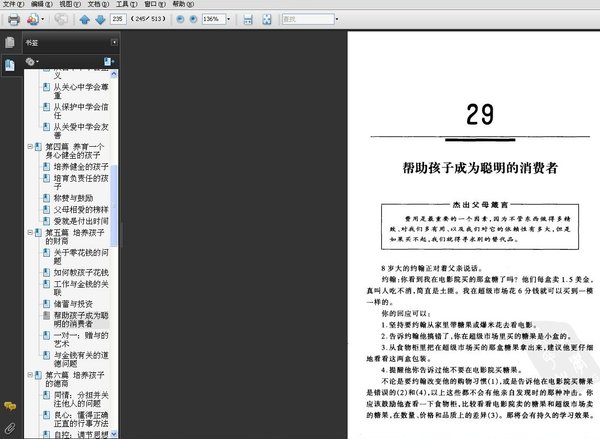
Task: Select bookmark 与金钱有关的道德问题
Action: tap(81, 359)
